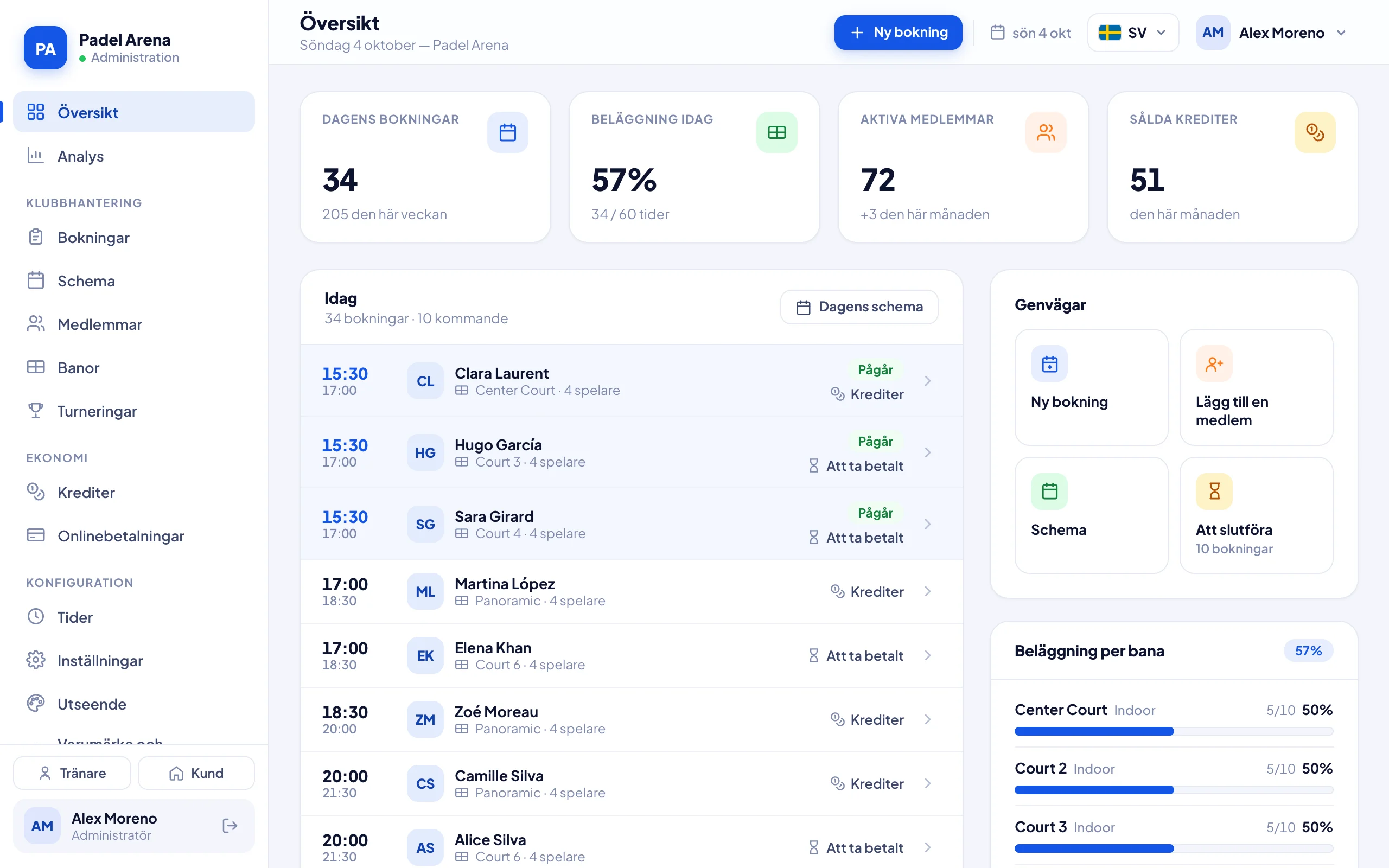1389x868 pixels.
Task: Click the ZM avatar for Zoé Moreau
Action: (x=425, y=720)
